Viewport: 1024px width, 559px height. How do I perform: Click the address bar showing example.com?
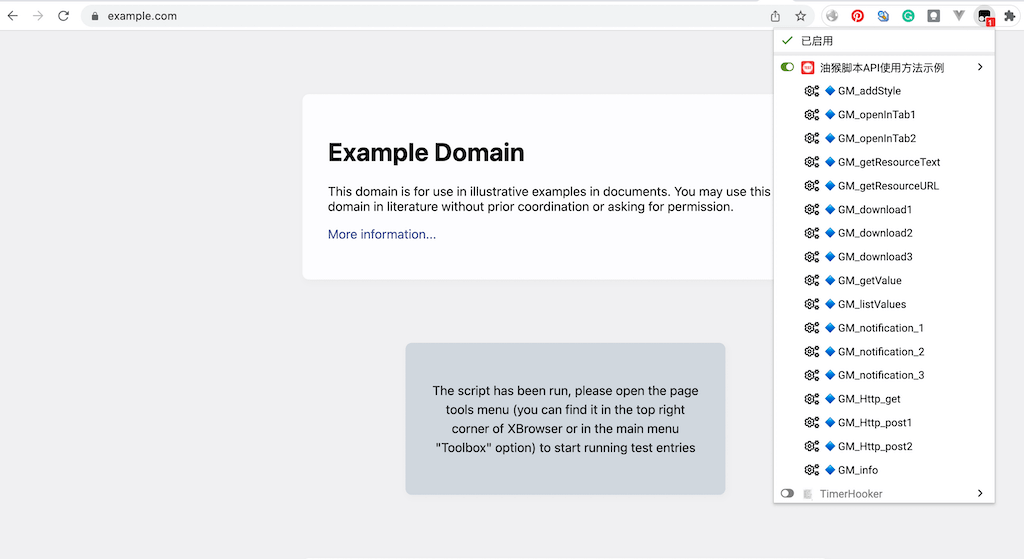400,16
